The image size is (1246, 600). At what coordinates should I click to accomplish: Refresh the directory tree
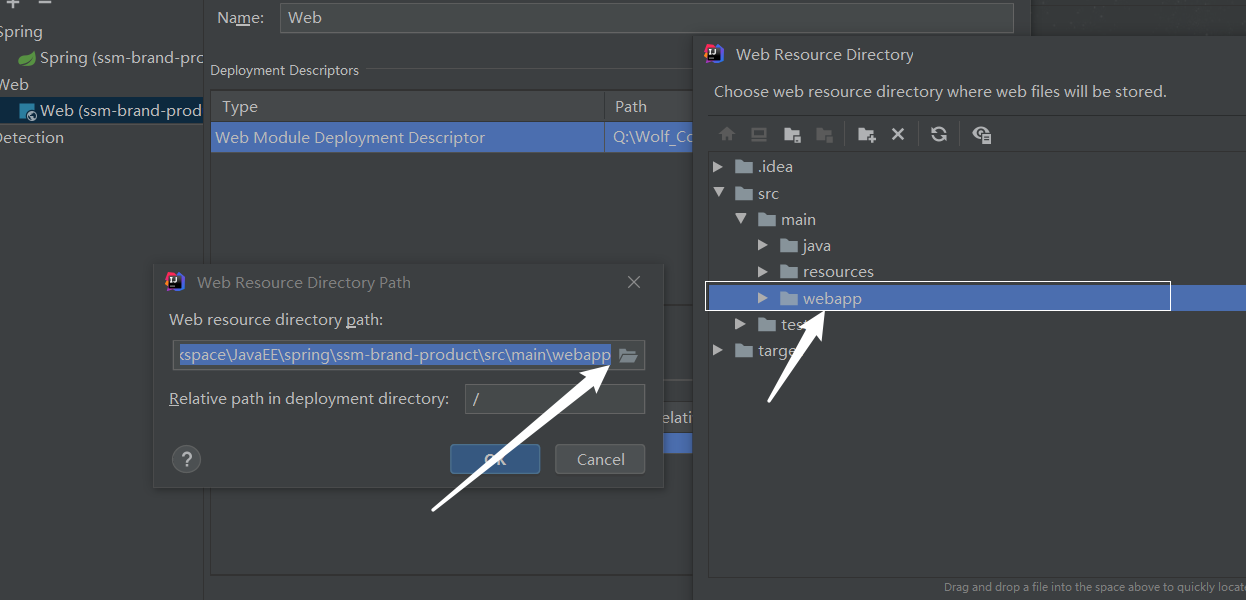coord(939,134)
